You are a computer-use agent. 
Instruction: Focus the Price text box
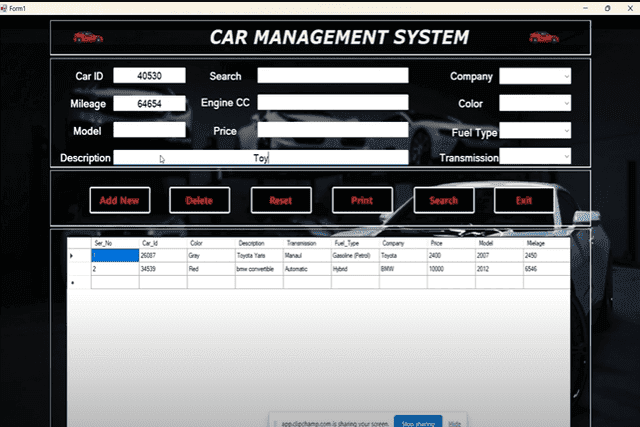click(333, 130)
